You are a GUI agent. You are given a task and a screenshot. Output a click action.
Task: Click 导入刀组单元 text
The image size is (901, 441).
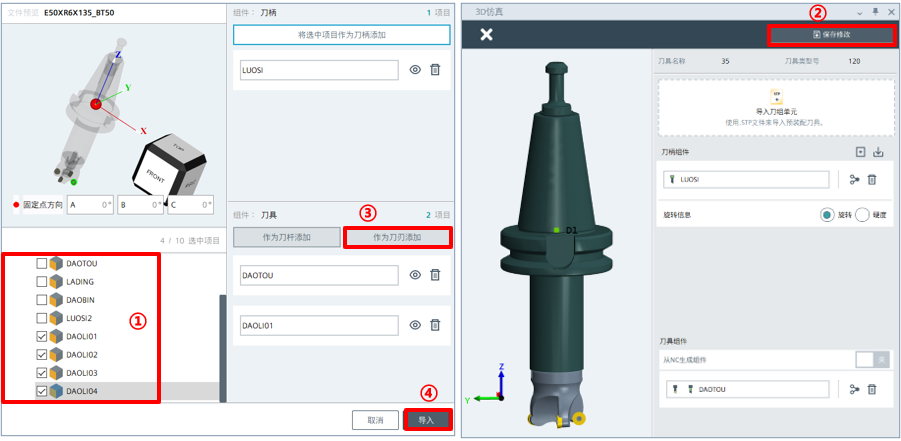pyautogui.click(x=776, y=113)
